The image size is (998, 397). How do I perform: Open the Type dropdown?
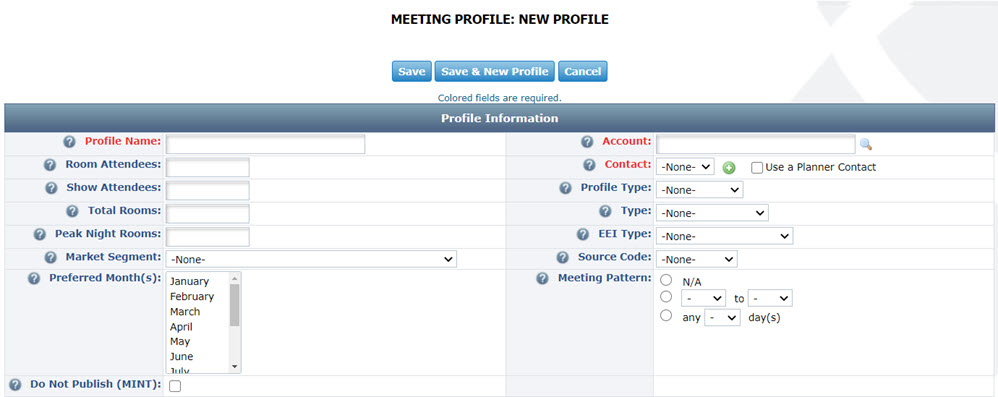tap(712, 212)
